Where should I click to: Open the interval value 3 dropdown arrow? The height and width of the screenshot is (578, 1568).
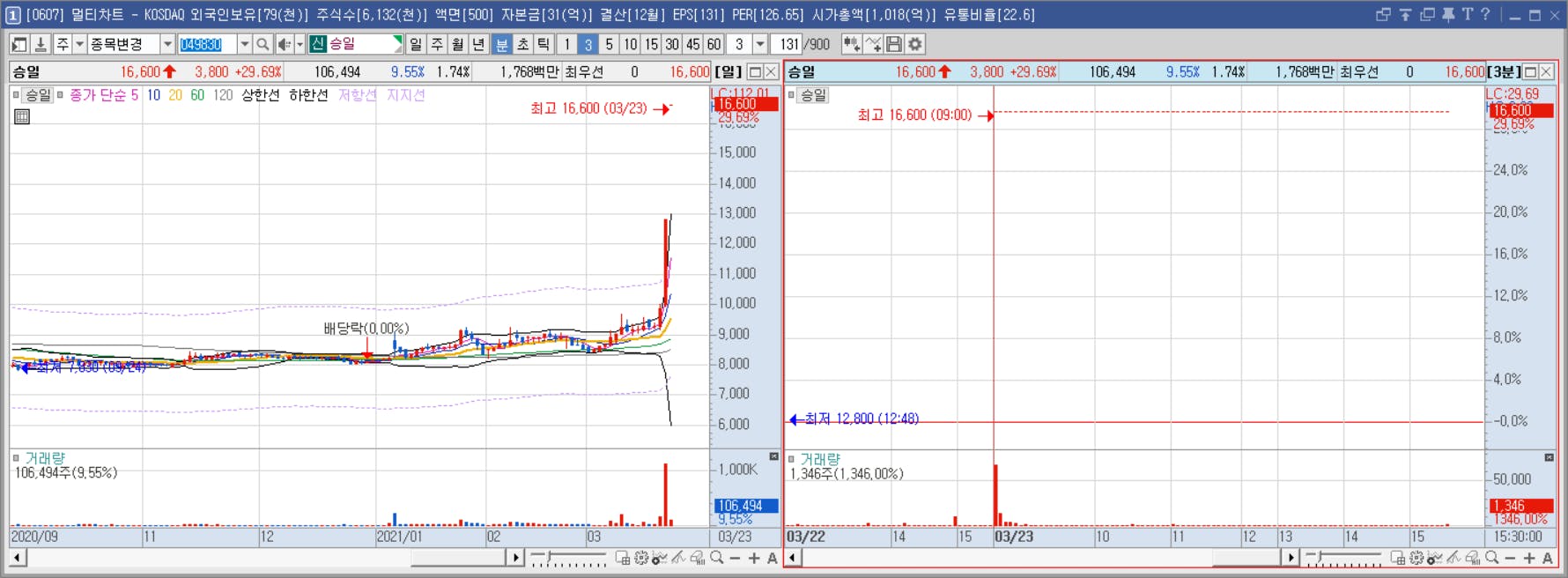pos(759,44)
